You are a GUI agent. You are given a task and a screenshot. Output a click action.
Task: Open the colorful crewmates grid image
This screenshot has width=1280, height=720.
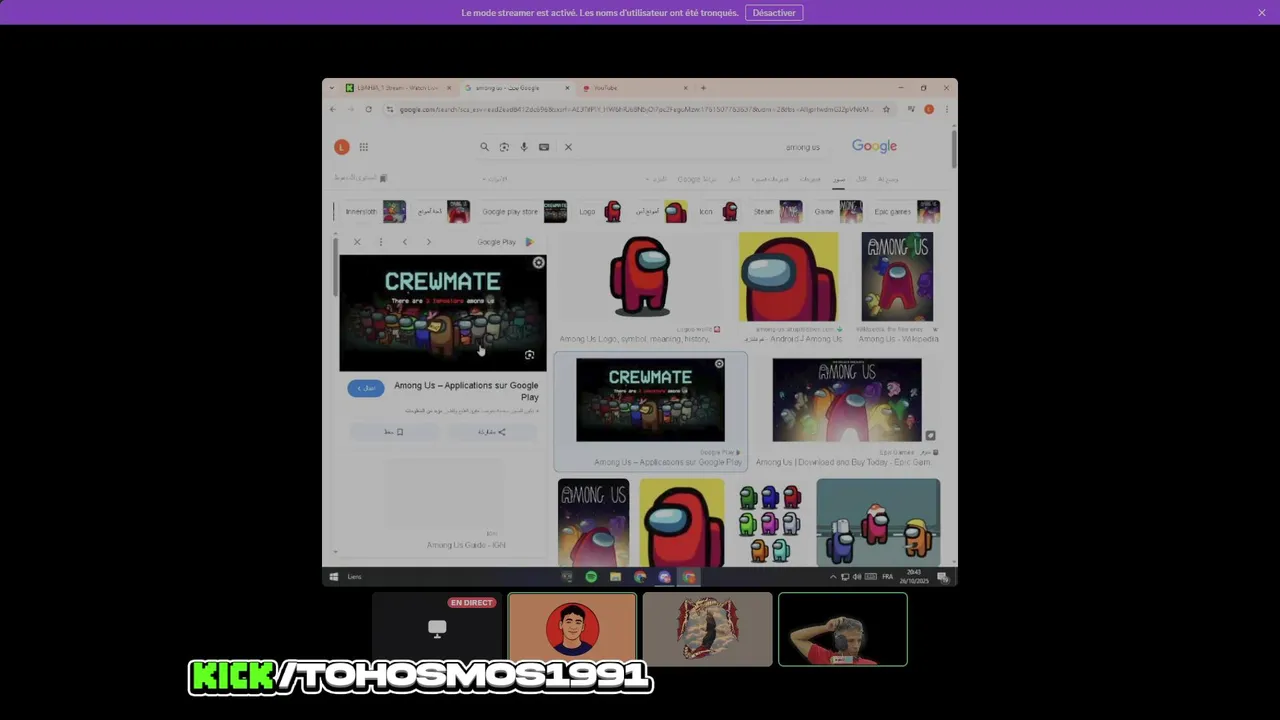click(x=770, y=522)
